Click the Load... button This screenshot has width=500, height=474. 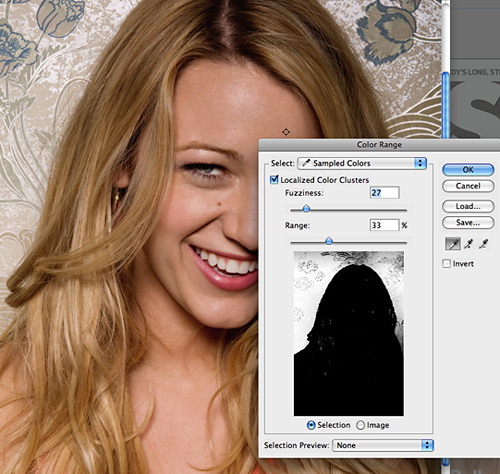(x=468, y=206)
